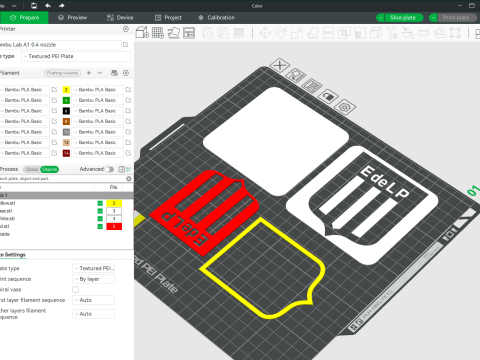Click the Save icon in title bar
The width and height of the screenshot is (480, 360).
coord(34,6)
